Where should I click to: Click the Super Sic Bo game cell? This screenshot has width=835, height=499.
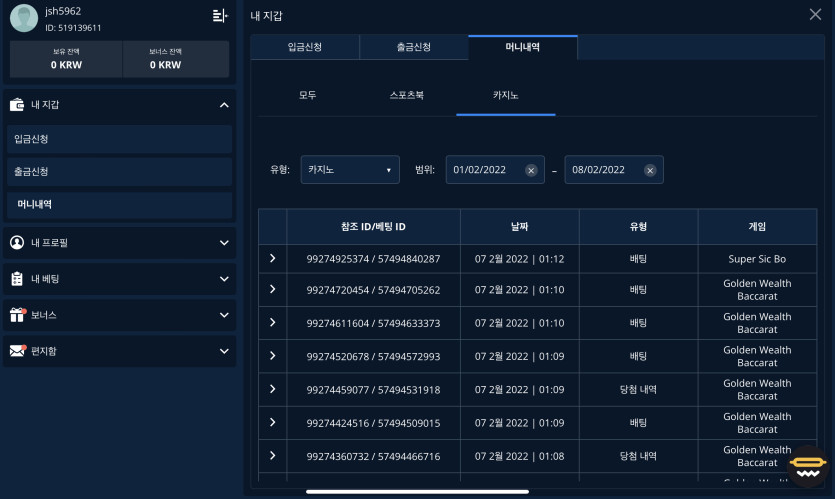(x=757, y=259)
